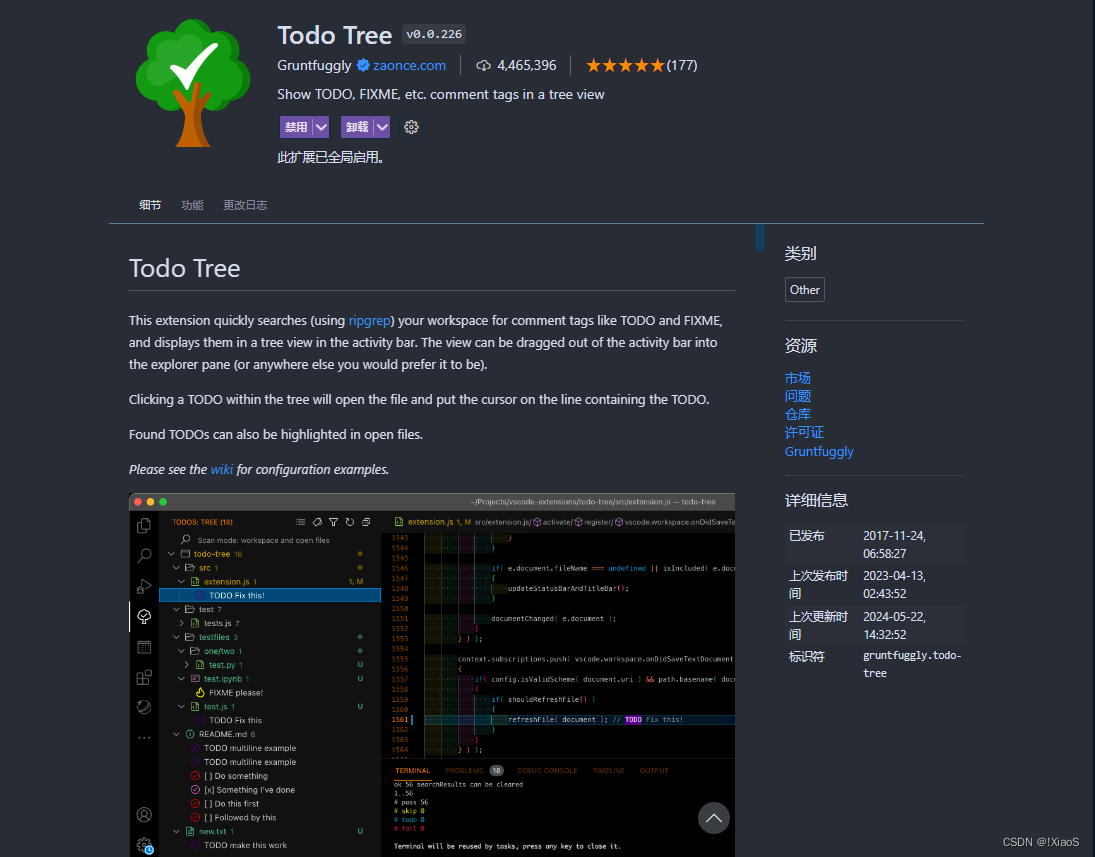Click Search magnifier icon in screenshot activity bar

click(144, 556)
